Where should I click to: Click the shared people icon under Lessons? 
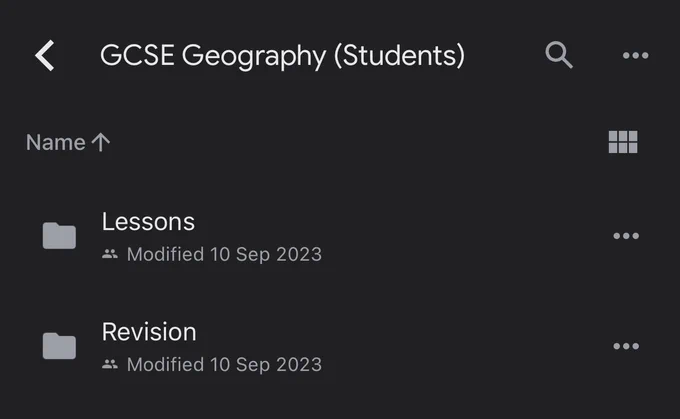pyautogui.click(x=110, y=254)
